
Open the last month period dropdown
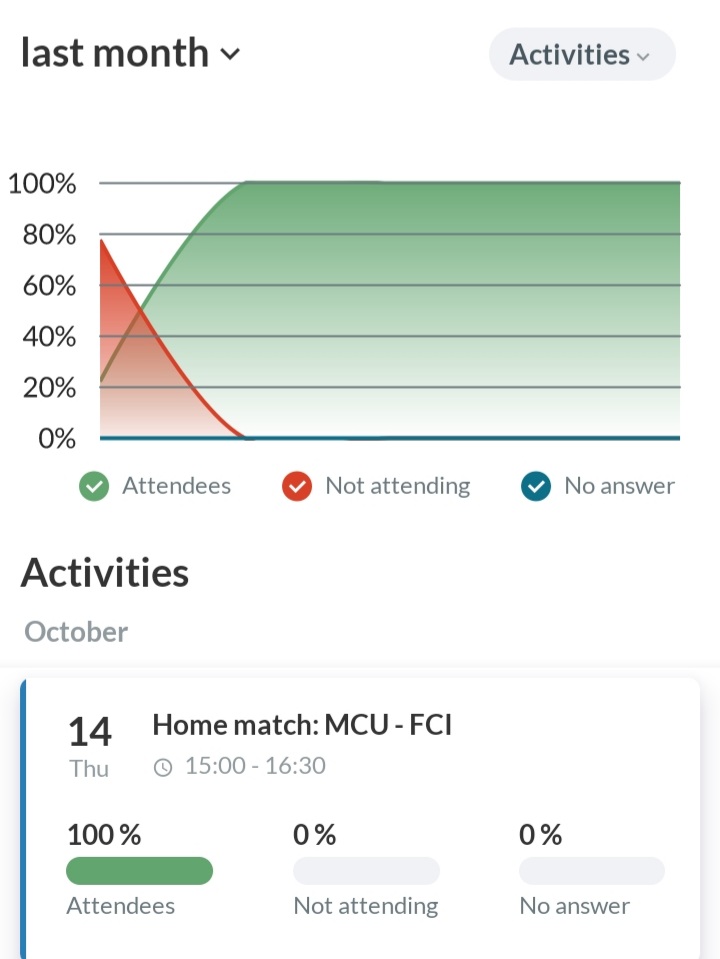tap(130, 53)
